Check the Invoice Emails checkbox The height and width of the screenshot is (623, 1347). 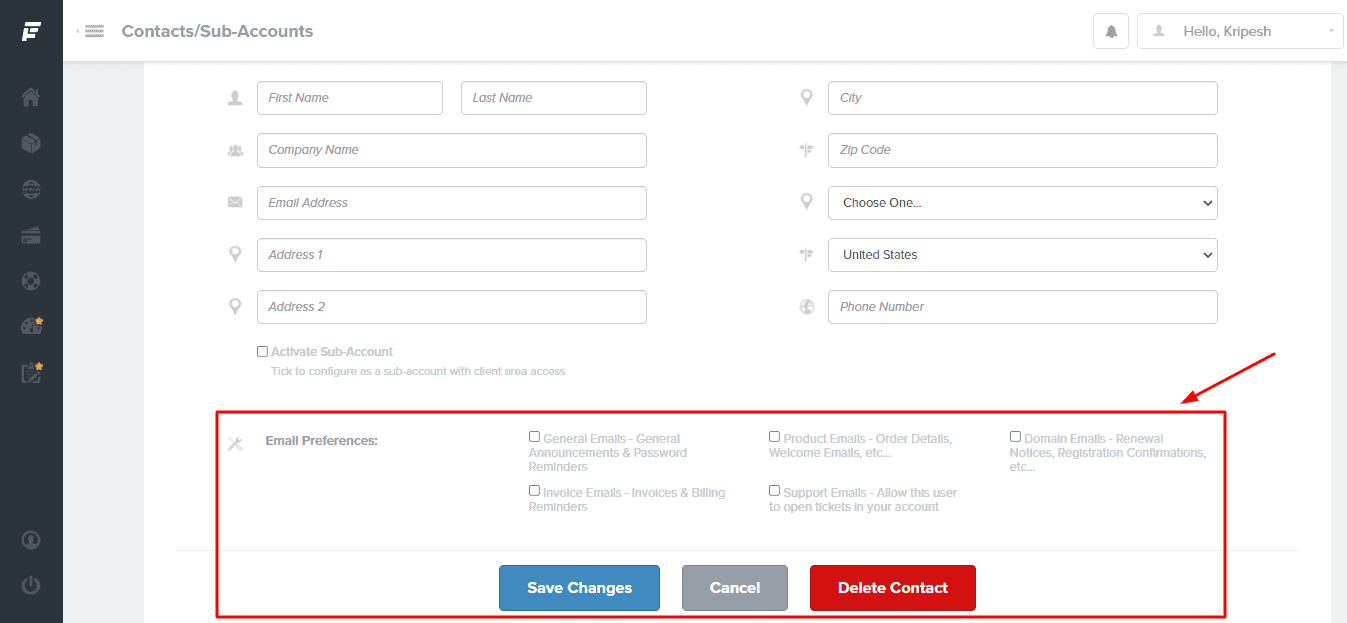[534, 491]
